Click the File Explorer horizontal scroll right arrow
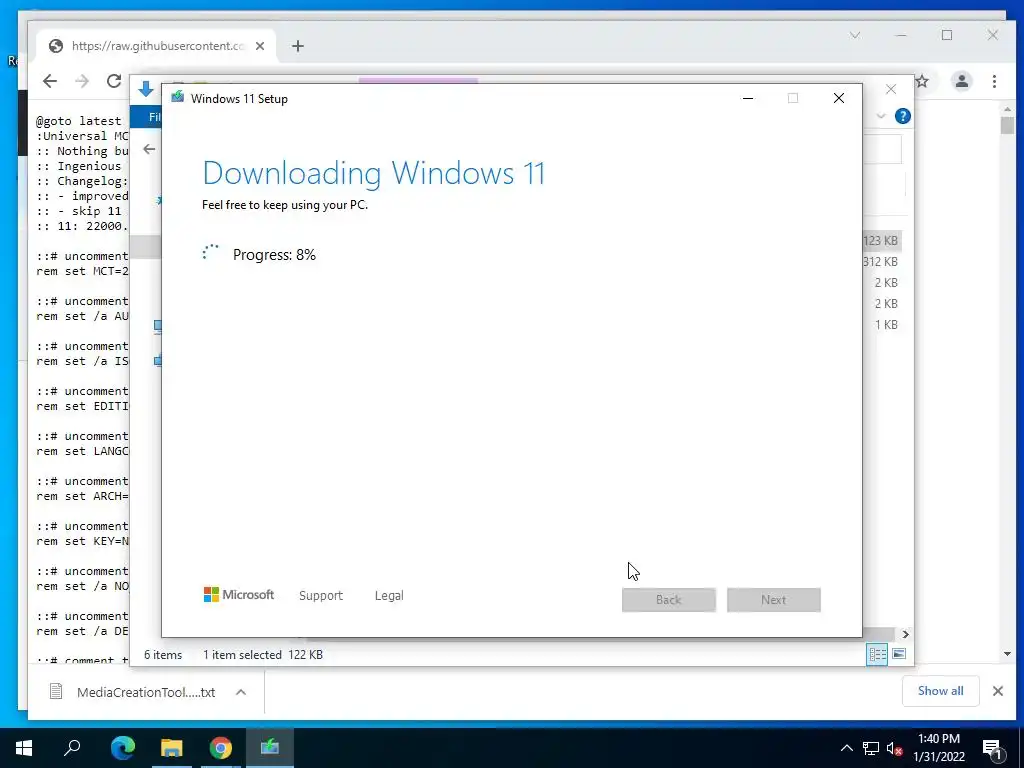Screen dimensions: 1024x768 coord(905,634)
